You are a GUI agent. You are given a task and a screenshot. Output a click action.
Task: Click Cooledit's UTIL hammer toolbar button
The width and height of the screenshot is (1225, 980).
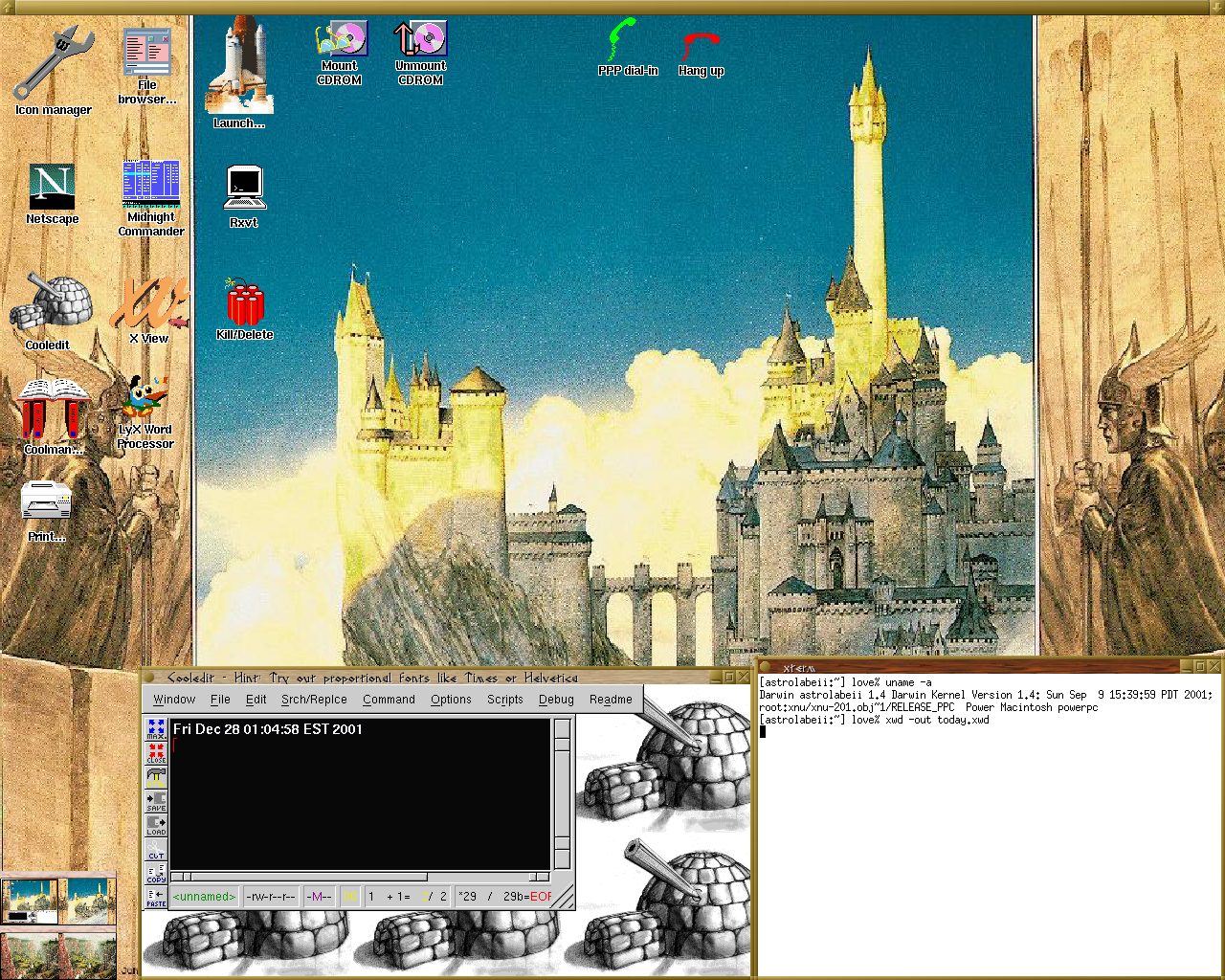(156, 777)
